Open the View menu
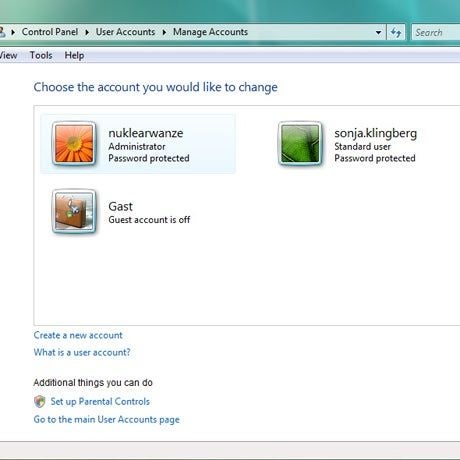This screenshot has height=460, width=460. tap(8, 55)
